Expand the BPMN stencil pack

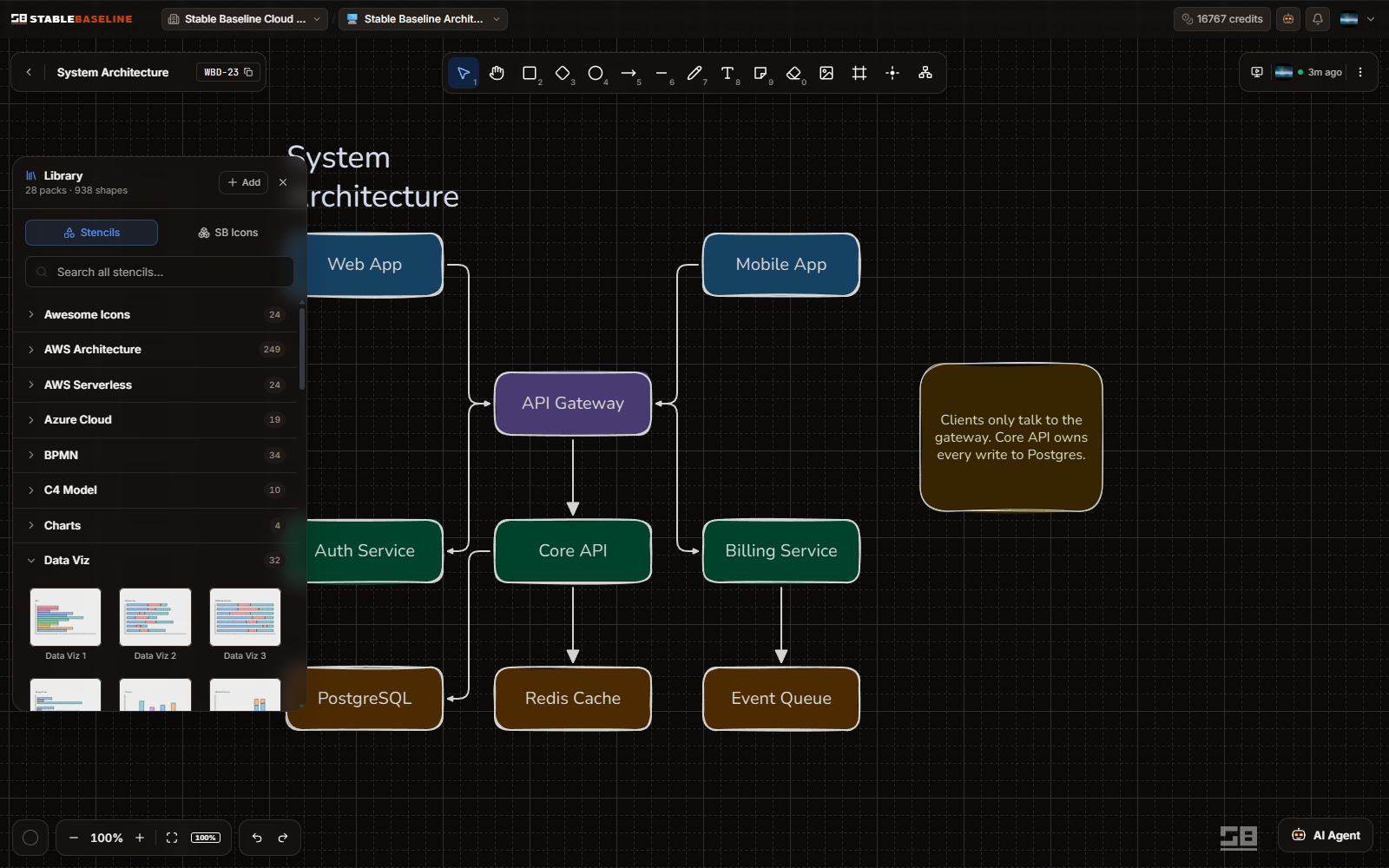pyautogui.click(x=156, y=455)
